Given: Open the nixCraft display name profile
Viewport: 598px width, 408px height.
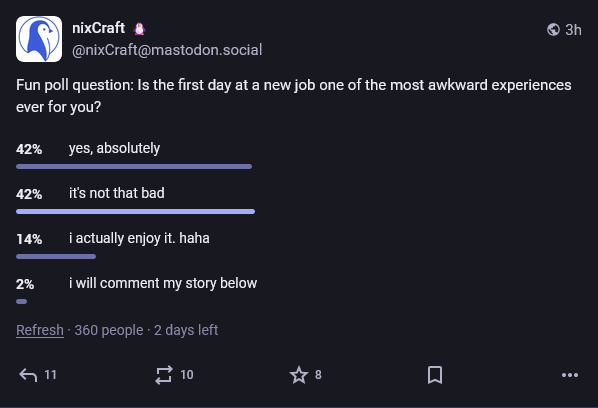Looking at the screenshot, I should 98,28.
